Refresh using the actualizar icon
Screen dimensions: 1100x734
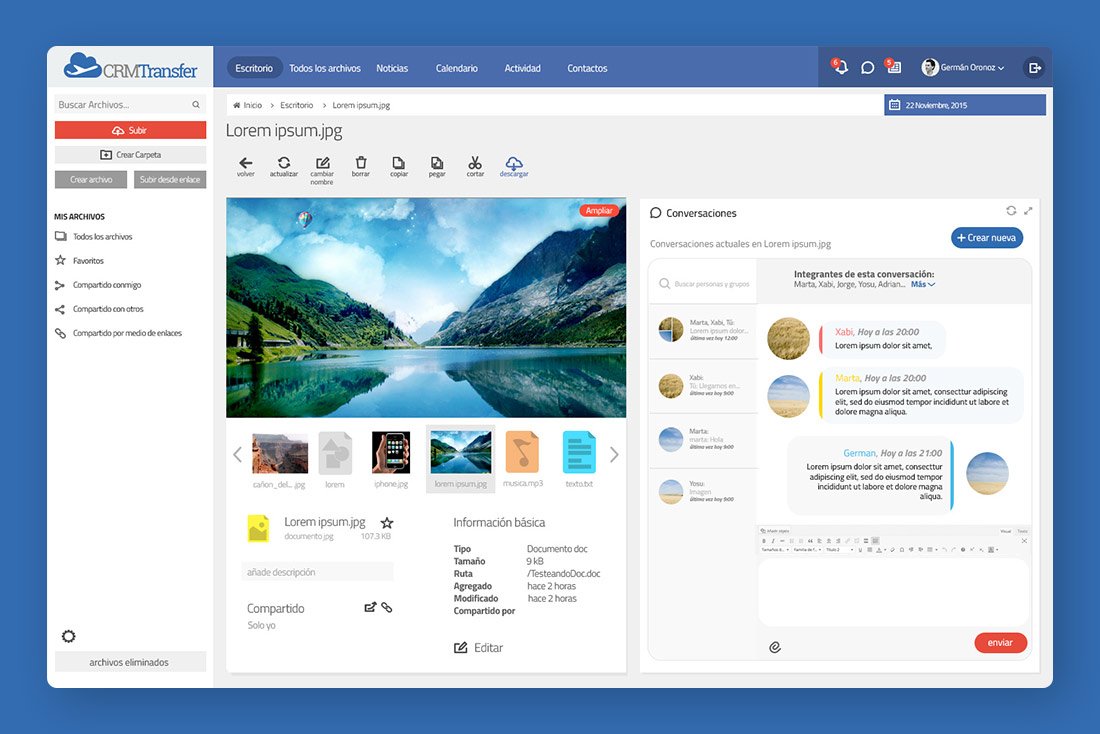tap(284, 163)
